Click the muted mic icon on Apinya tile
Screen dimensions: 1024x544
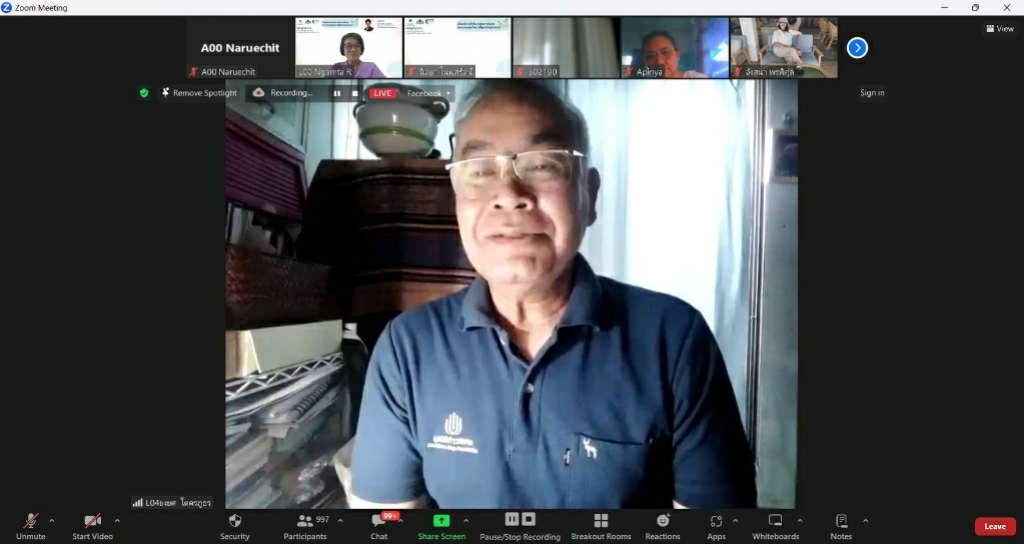click(x=630, y=72)
